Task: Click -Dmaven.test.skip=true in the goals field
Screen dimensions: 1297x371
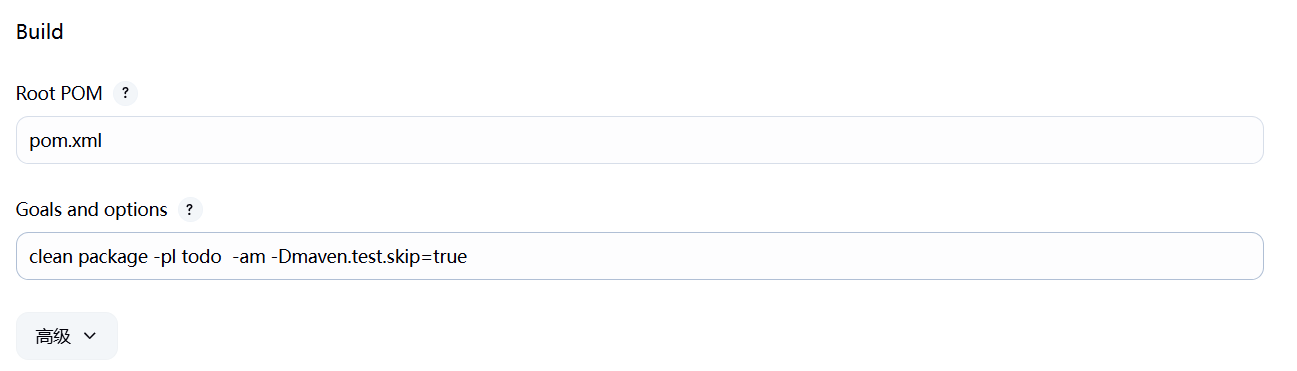Action: point(369,257)
